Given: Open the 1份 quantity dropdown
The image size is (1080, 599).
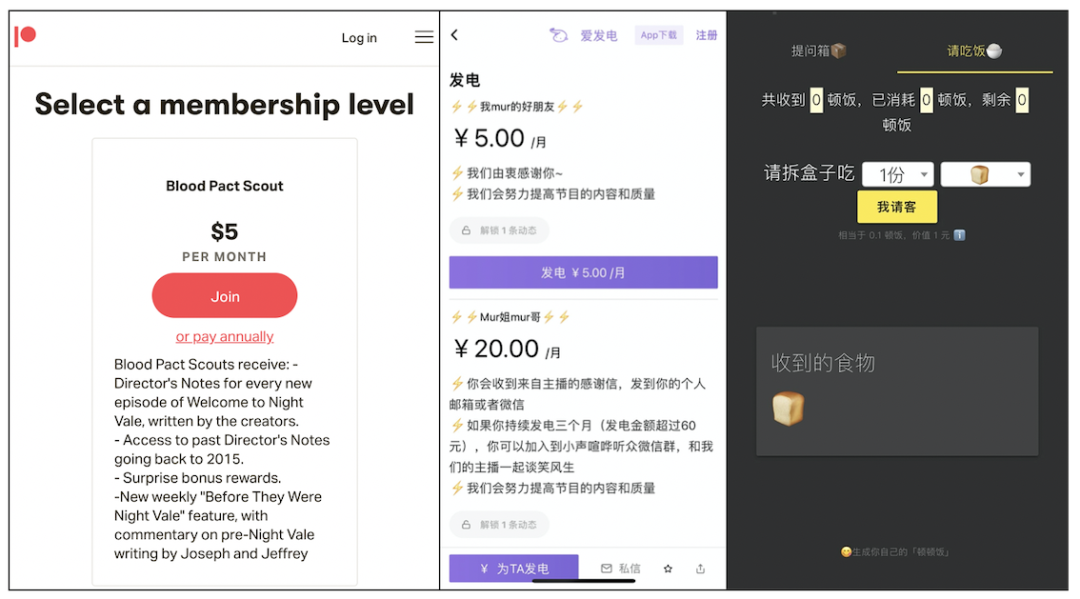Looking at the screenshot, I should click(898, 175).
